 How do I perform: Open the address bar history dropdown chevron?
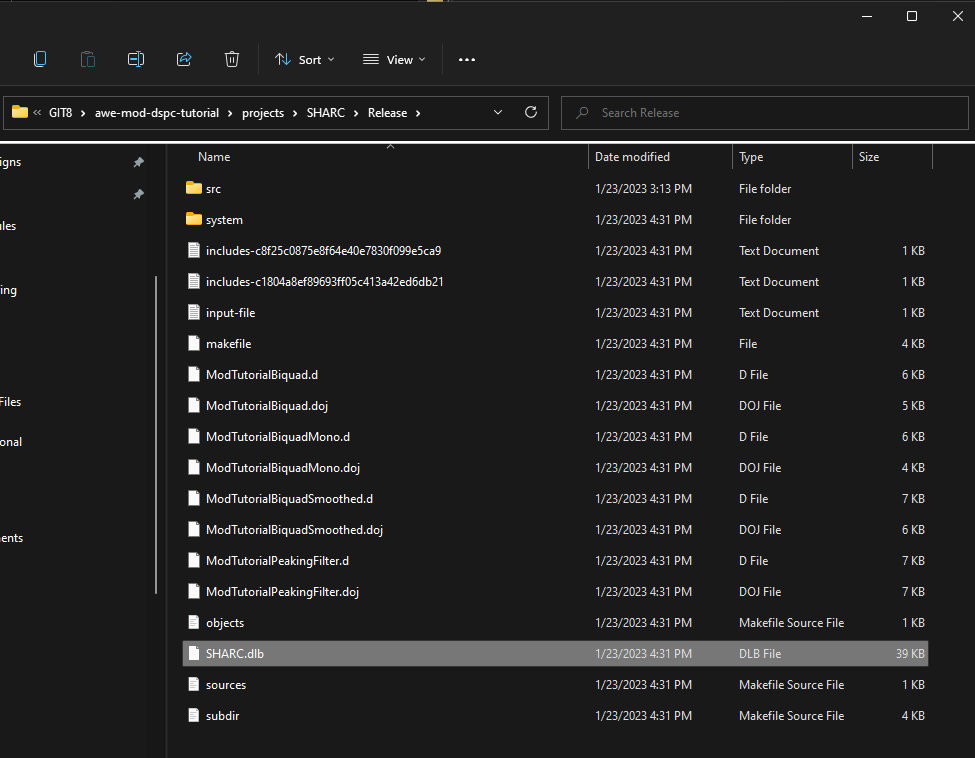[x=498, y=112]
